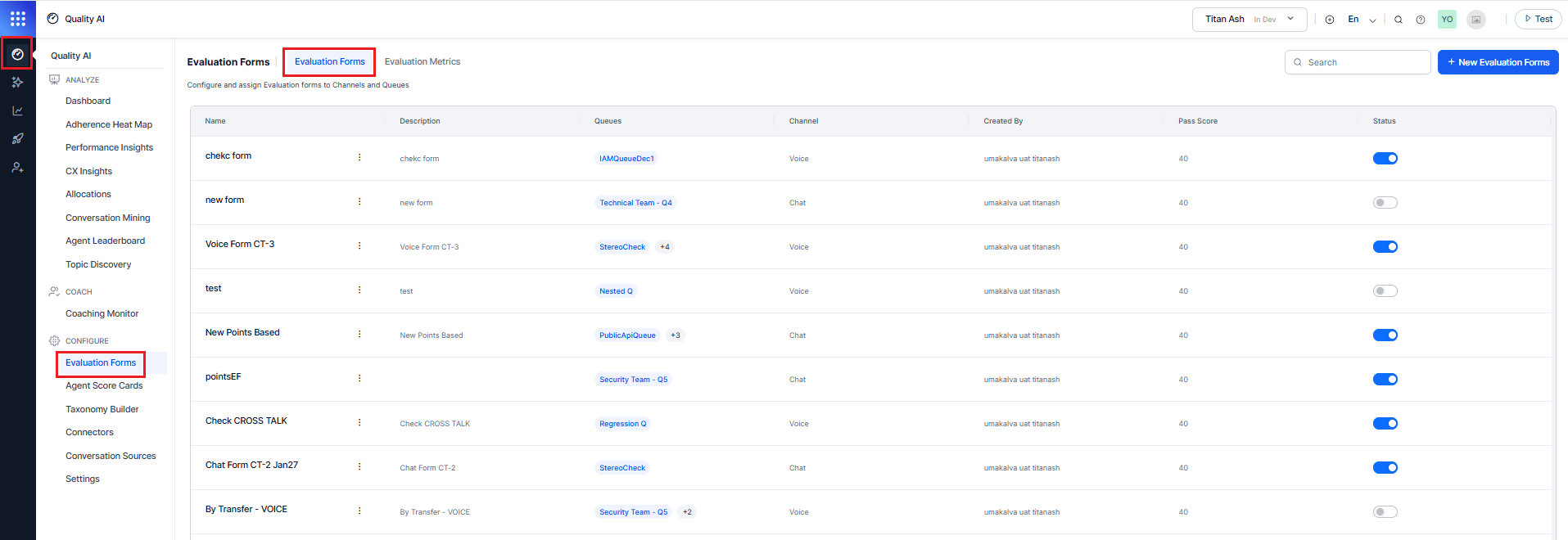Open the IAMQueueDec1 queue tag
This screenshot has height=540, width=1568.
(626, 159)
